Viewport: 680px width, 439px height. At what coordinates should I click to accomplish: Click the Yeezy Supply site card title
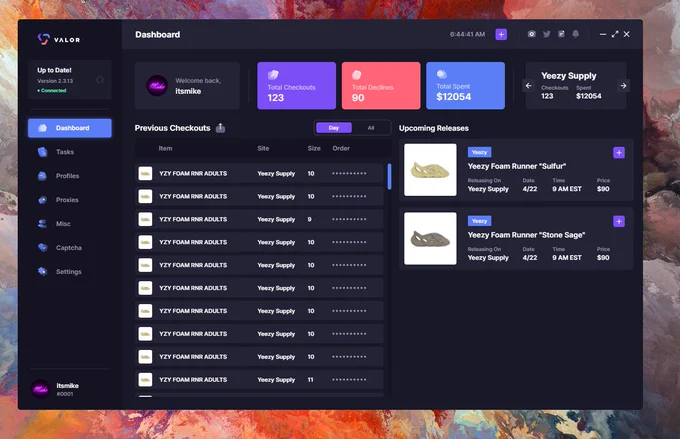coord(569,76)
